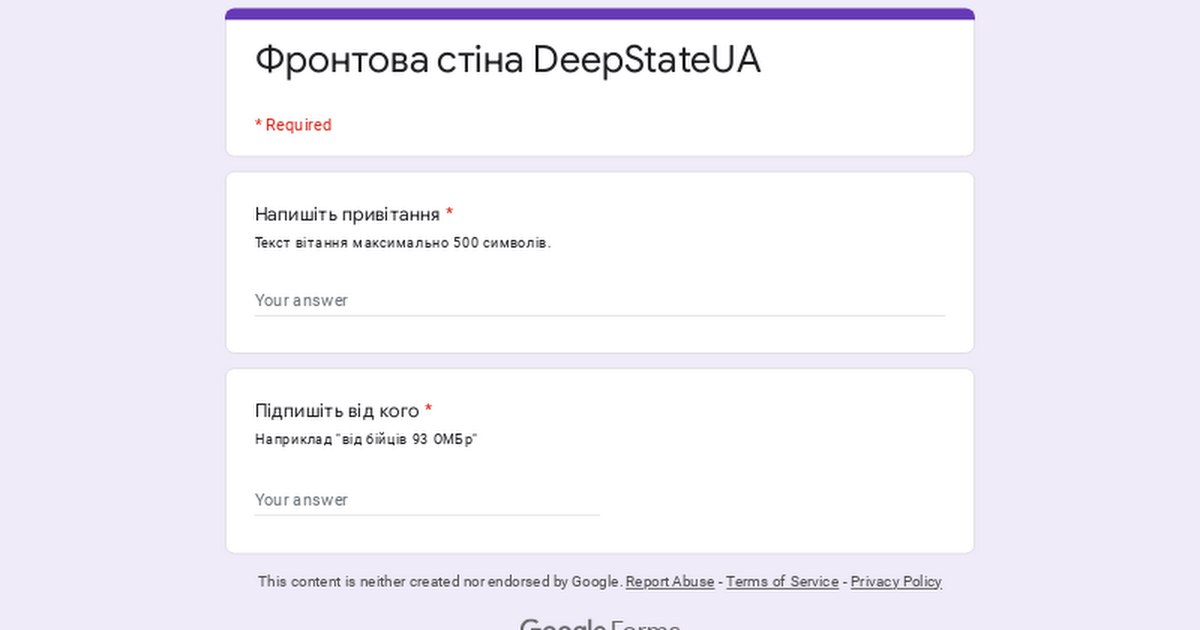
Task: Click blank space right of signature answer field
Action: pyautogui.click(x=780, y=499)
